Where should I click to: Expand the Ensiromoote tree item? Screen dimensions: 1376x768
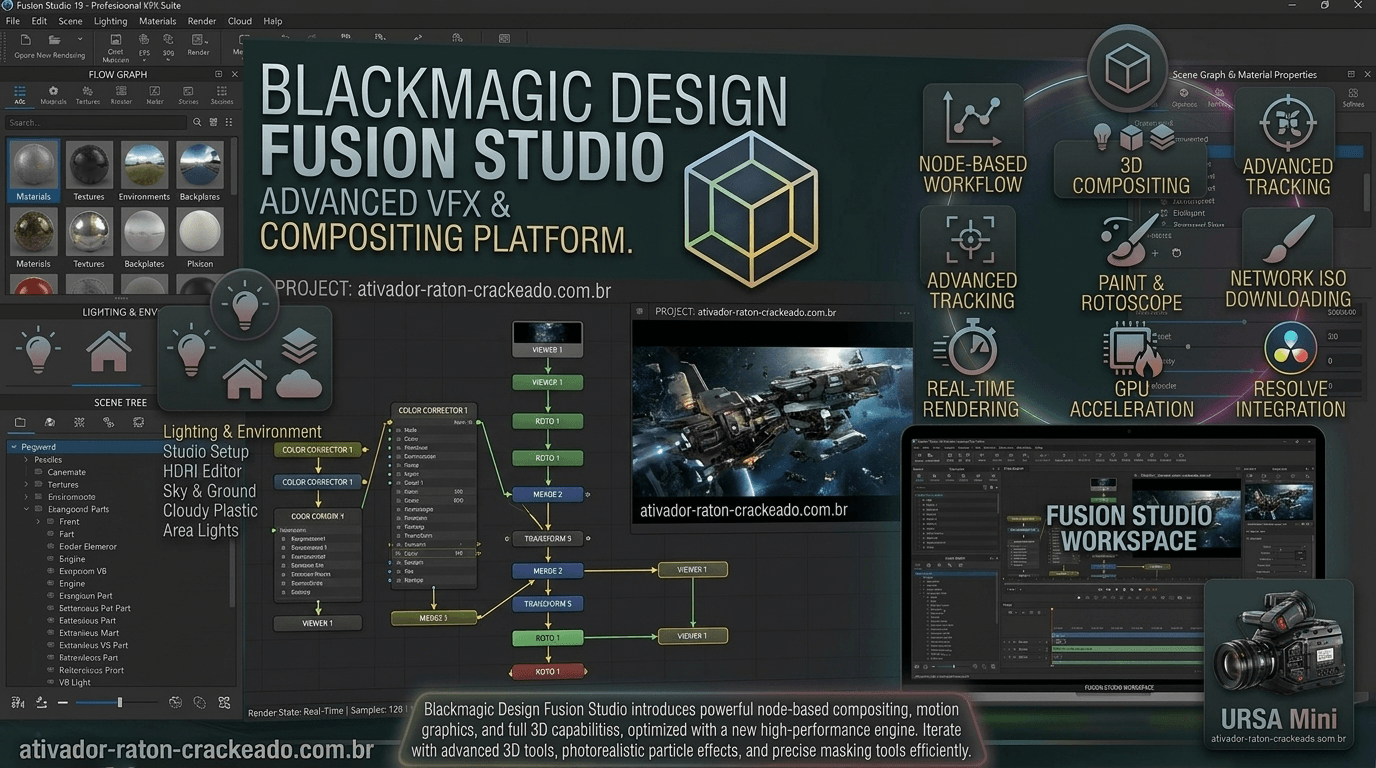26,497
